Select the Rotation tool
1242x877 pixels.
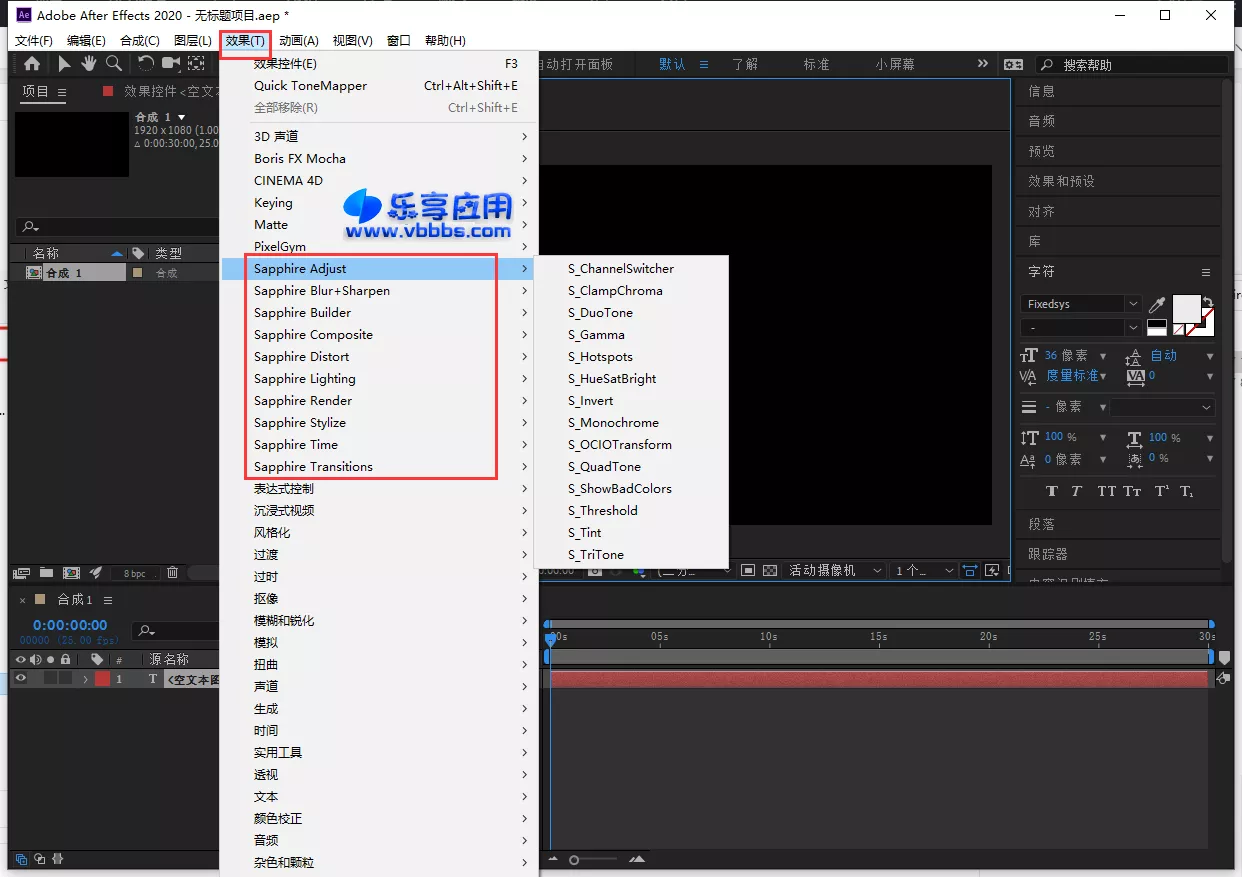pos(146,64)
